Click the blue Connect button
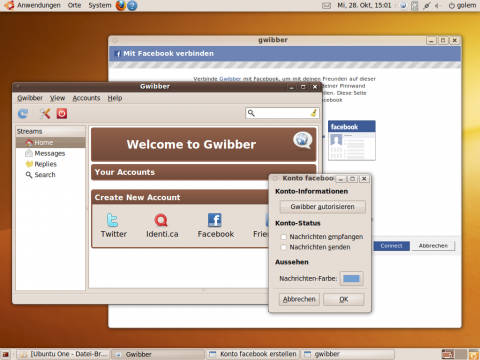Viewport: 480px width, 360px height. (x=391, y=246)
